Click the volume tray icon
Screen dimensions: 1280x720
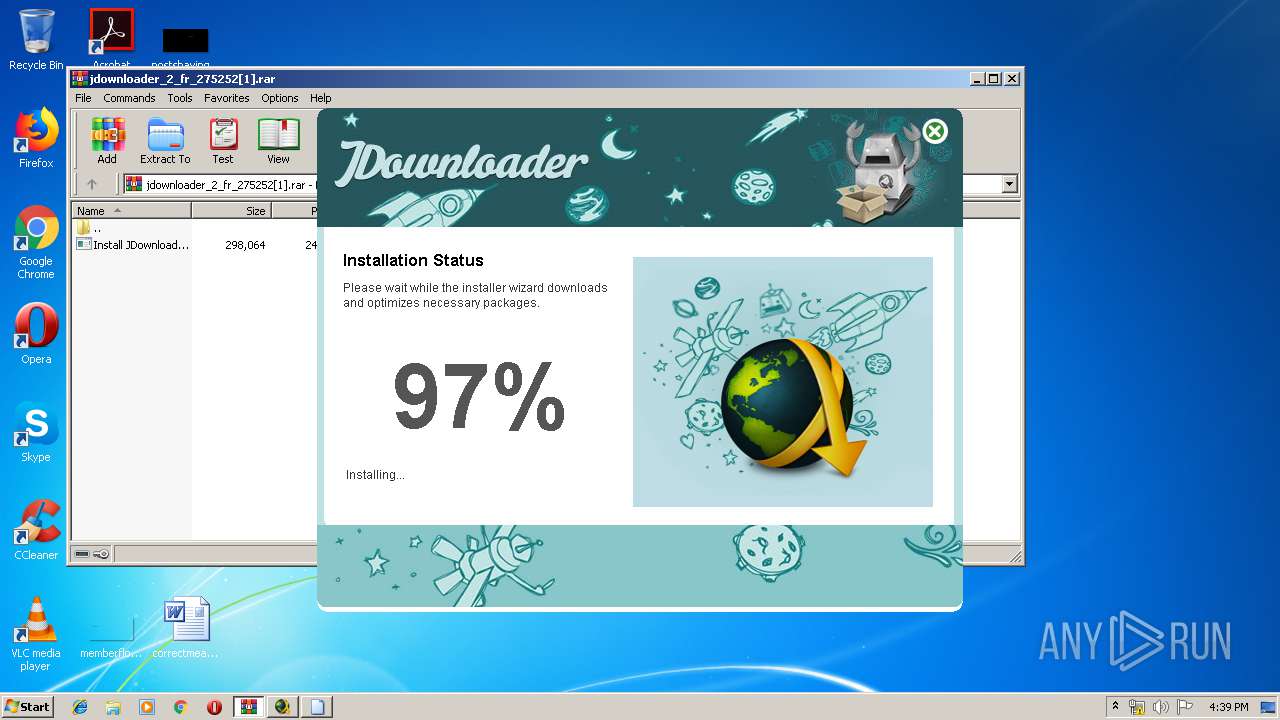[1161, 707]
